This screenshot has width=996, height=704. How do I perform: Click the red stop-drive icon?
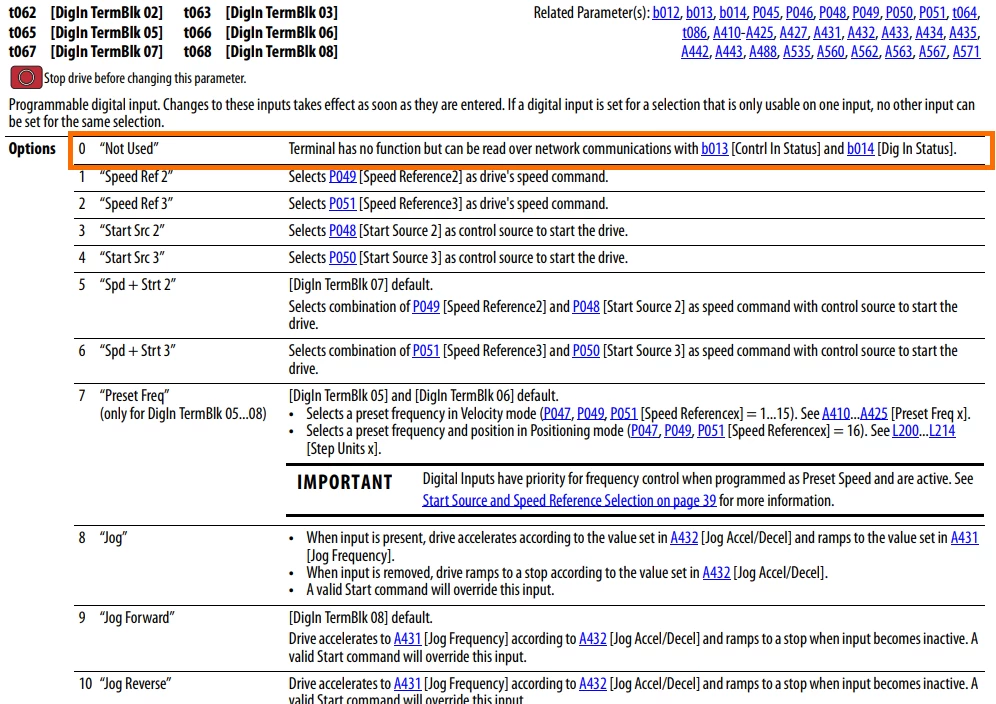(x=26, y=78)
